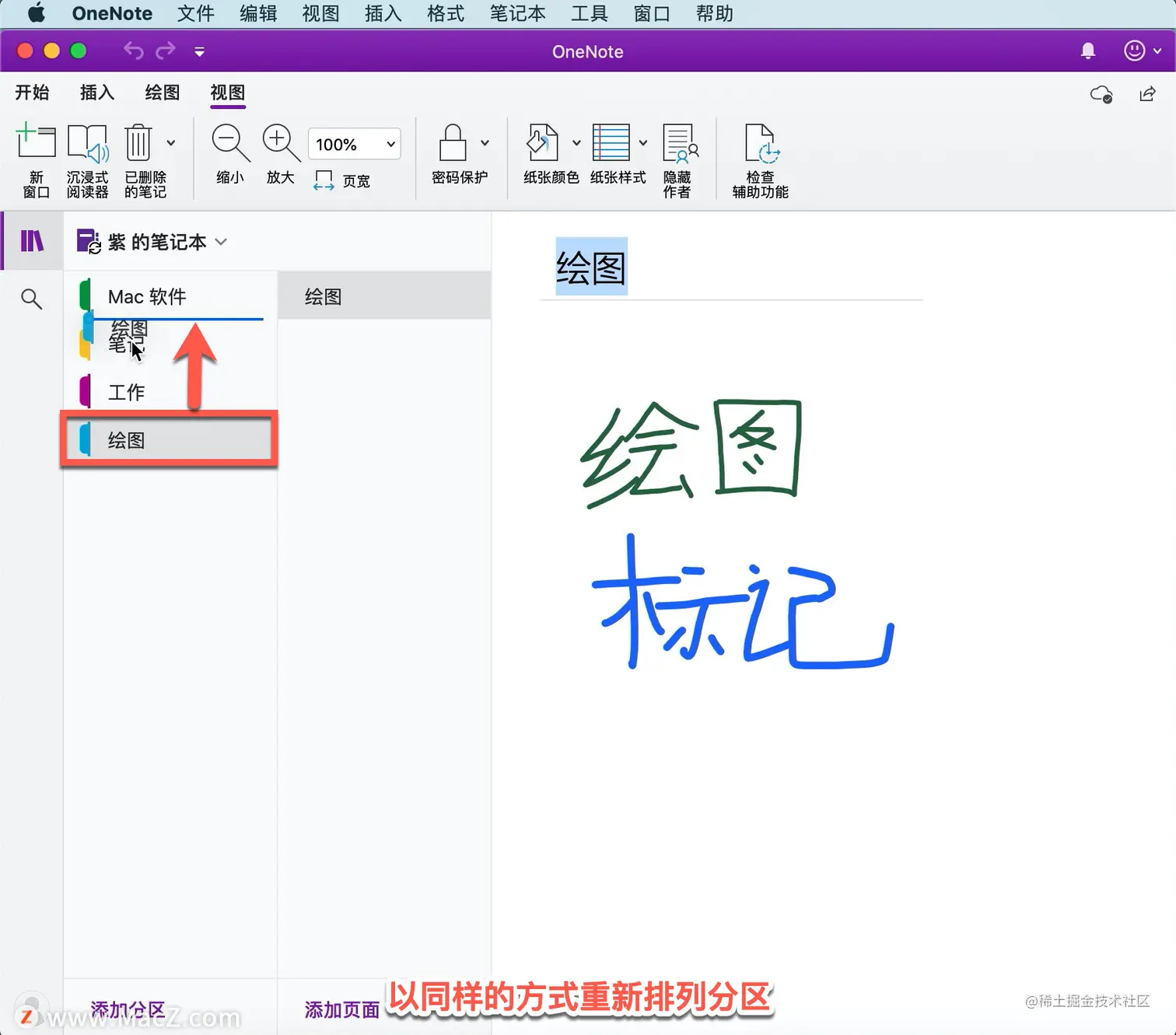Open the Apple menu
The height and width of the screenshot is (1035, 1176).
click(36, 13)
